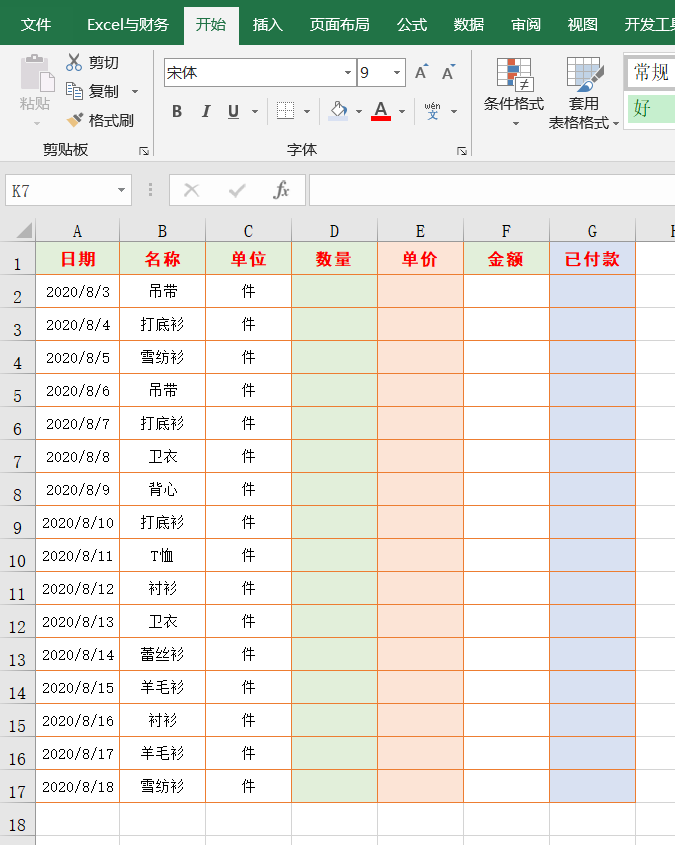The image size is (675, 845).
Task: Switch to Excel与财务 tab
Action: [x=128, y=25]
